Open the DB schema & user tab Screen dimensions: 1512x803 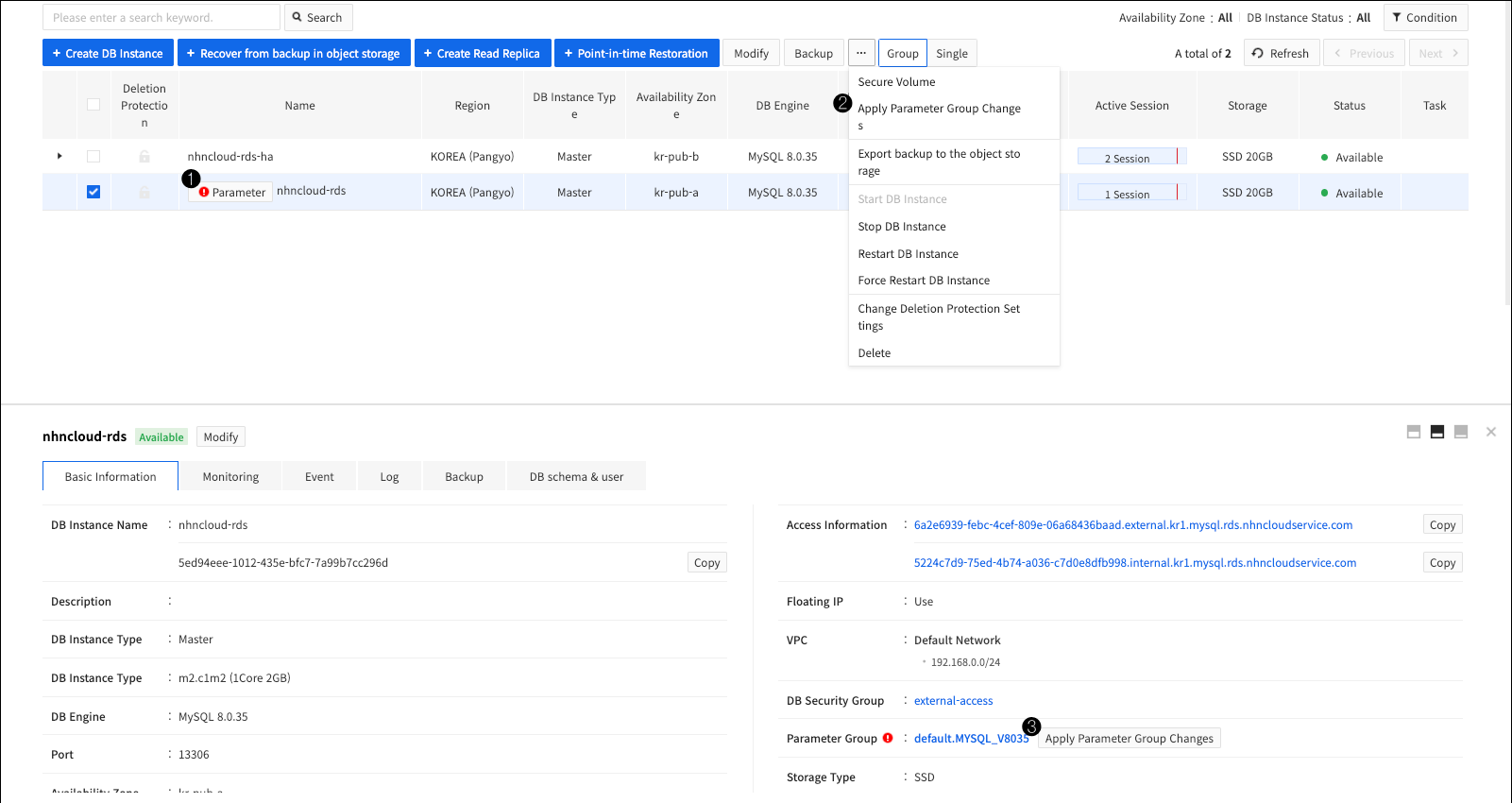click(576, 476)
